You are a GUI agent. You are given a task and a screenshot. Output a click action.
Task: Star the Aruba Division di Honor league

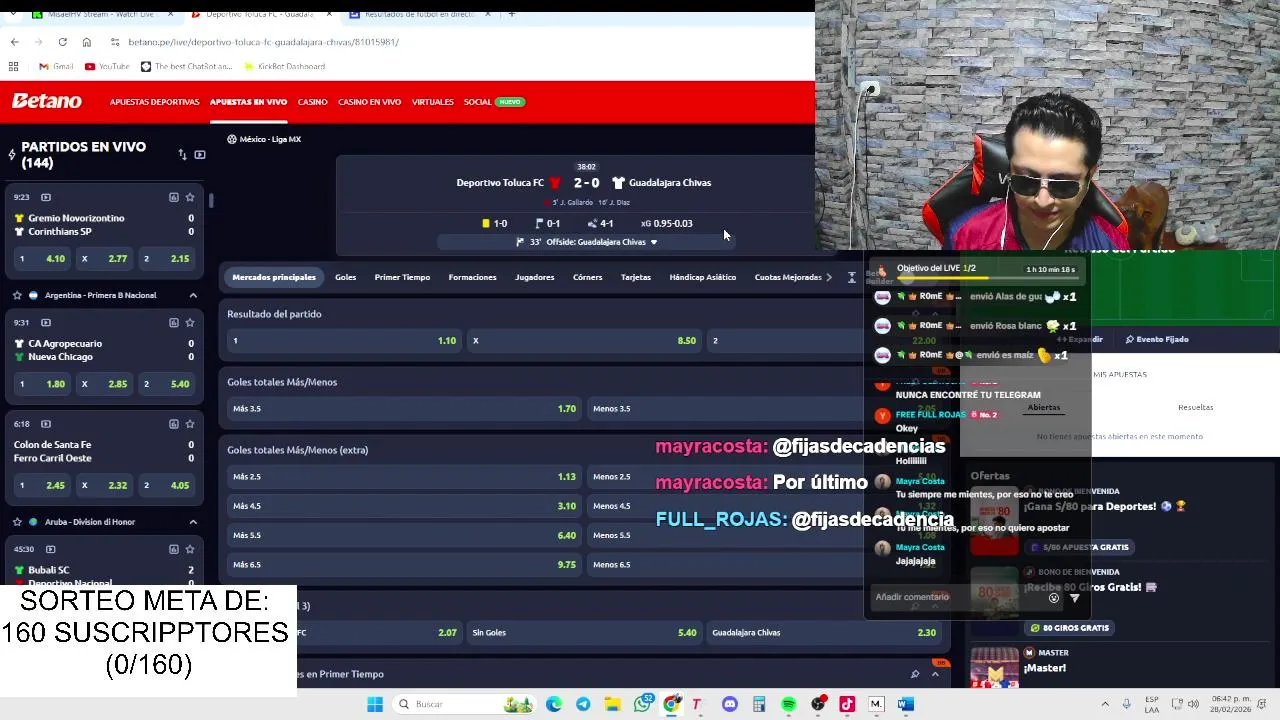(17, 522)
